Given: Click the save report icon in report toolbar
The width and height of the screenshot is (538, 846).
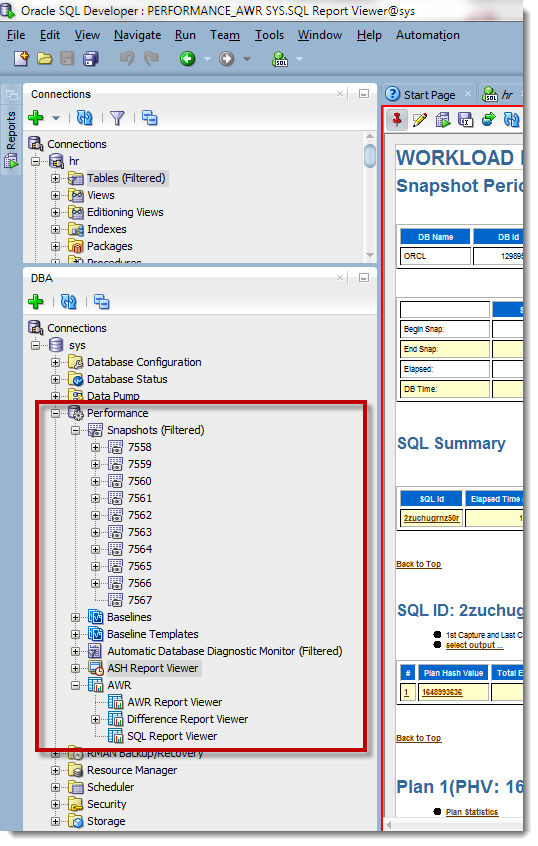Looking at the screenshot, I should tap(466, 119).
